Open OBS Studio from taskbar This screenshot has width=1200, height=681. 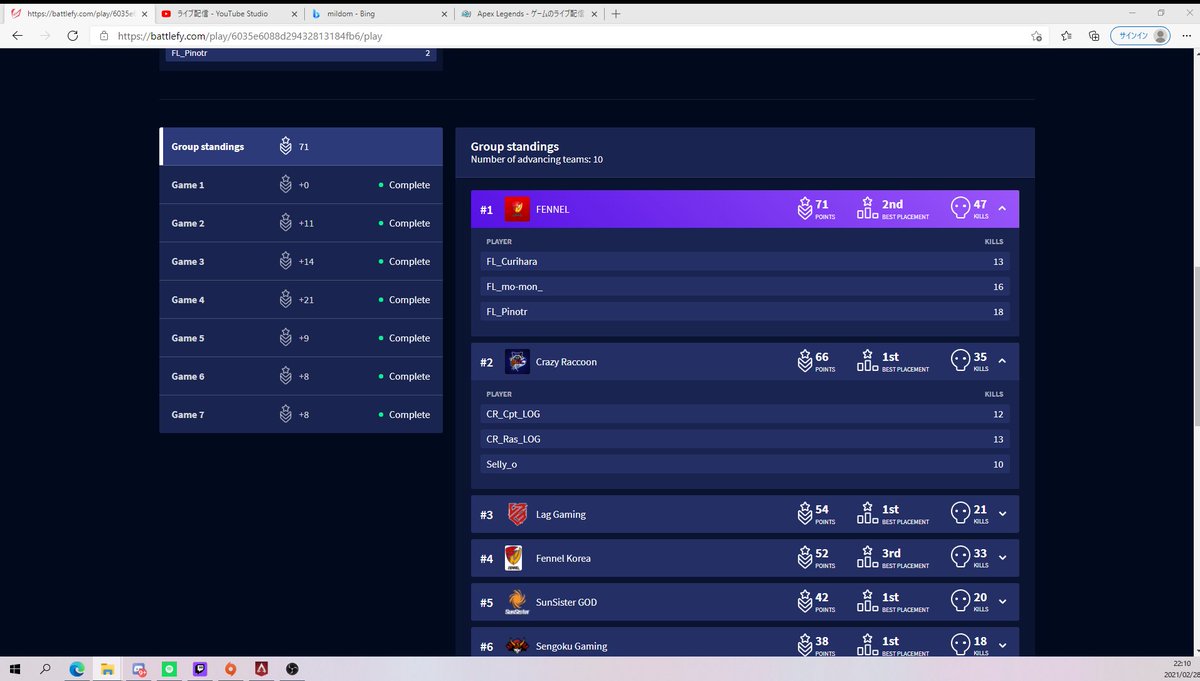tap(292, 669)
